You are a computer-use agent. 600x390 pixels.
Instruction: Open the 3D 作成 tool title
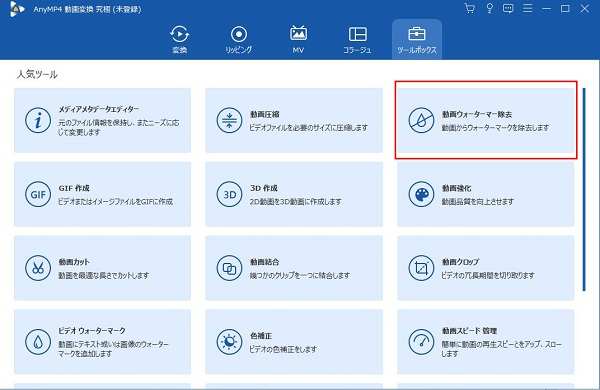click(264, 188)
